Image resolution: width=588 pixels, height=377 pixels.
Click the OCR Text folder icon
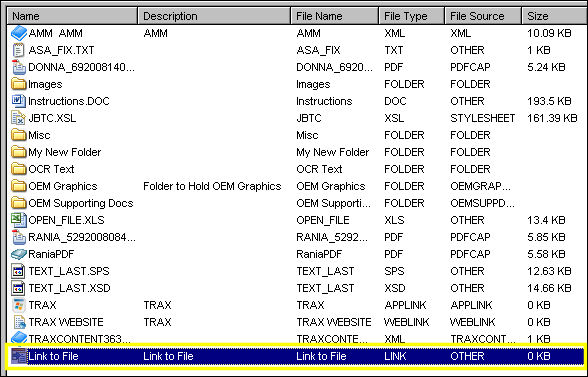pos(19,169)
